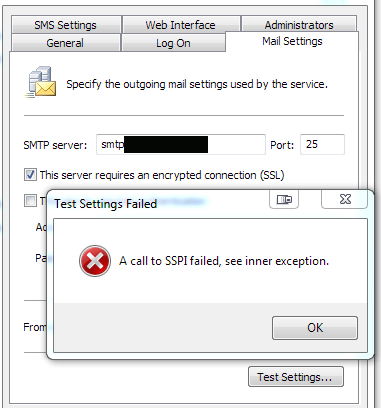The height and width of the screenshot is (408, 381).
Task: Click OK on the error dialog
Action: (x=315, y=328)
